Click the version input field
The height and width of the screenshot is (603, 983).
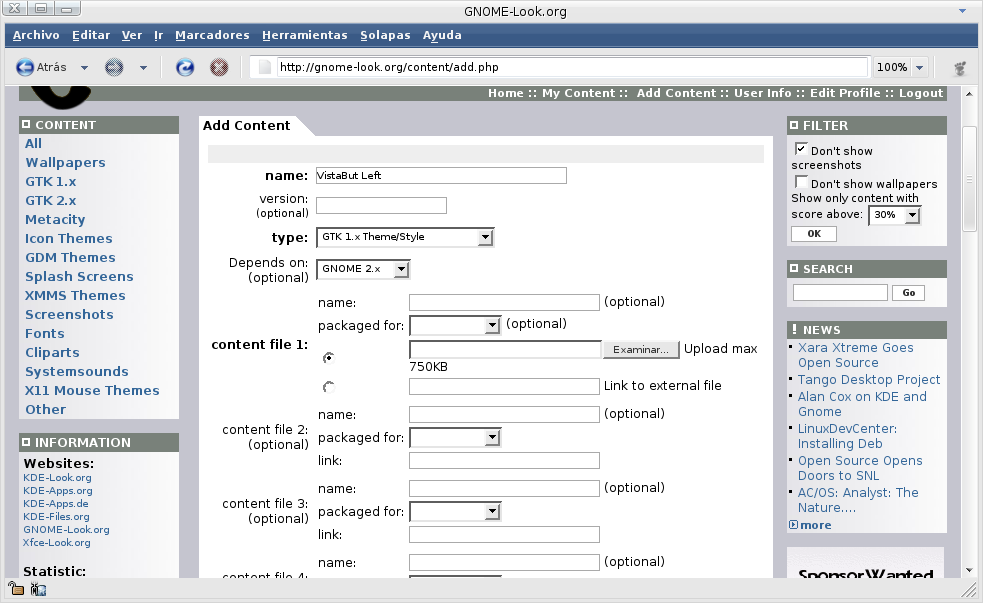[x=381, y=206]
